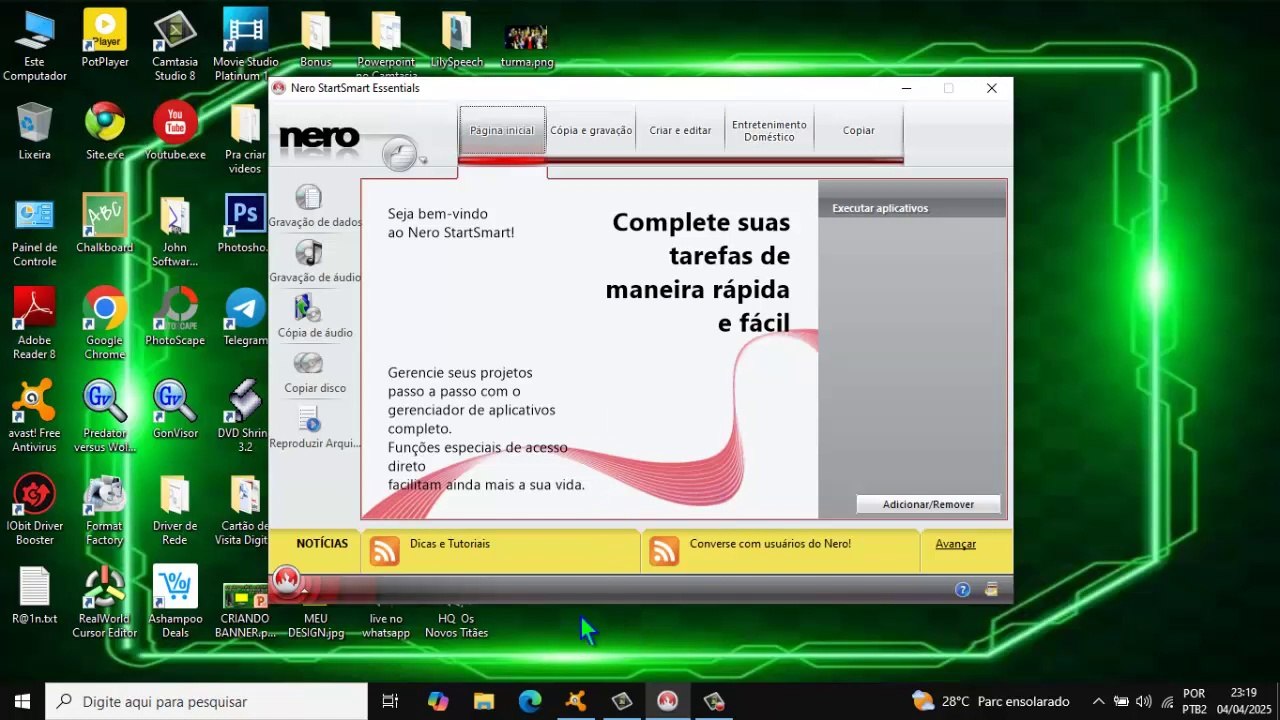Click the Nero clock gauge icon
Screen dimensions: 1280x720
pos(401,154)
